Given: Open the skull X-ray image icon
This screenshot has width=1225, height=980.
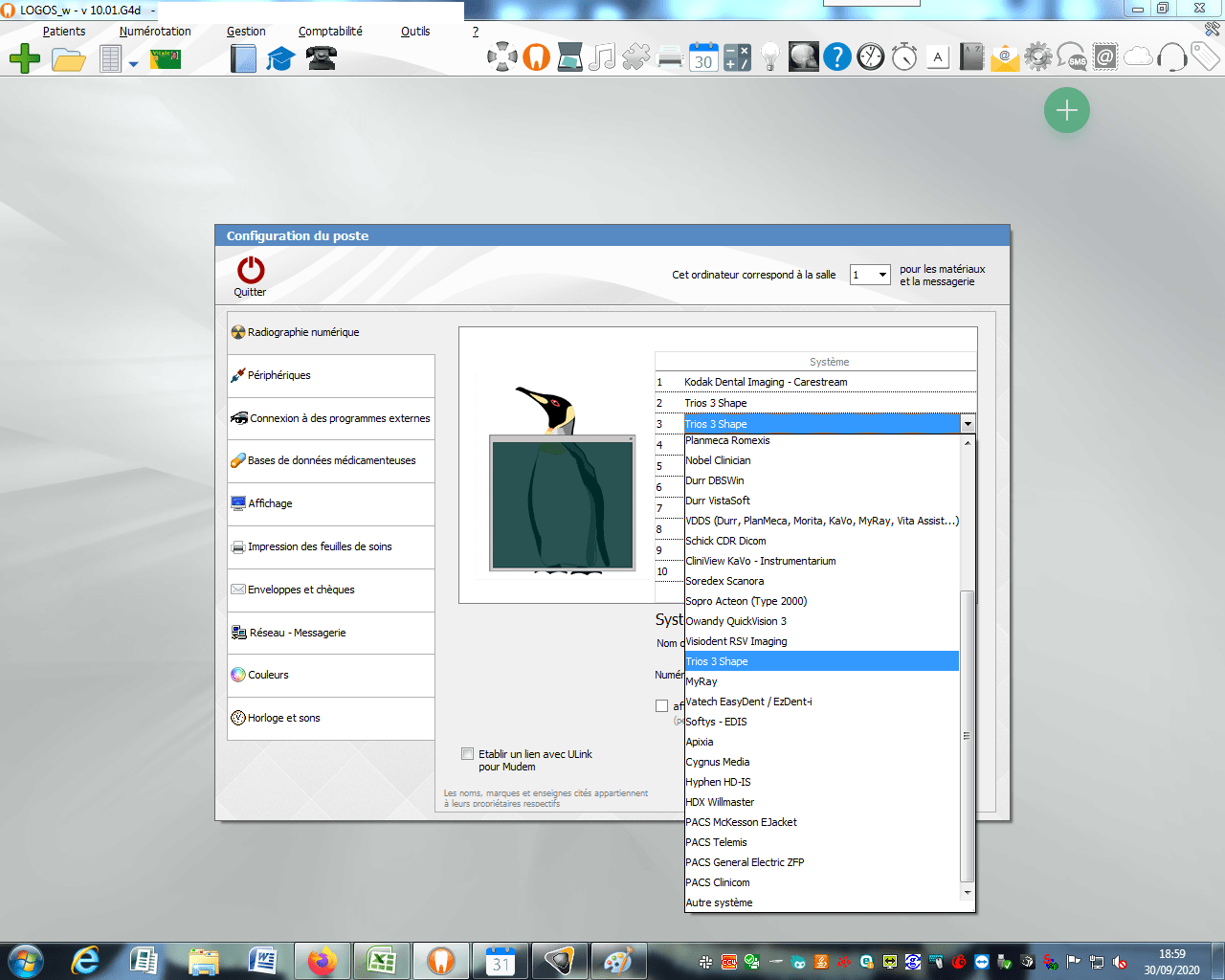Looking at the screenshot, I should tap(803, 57).
